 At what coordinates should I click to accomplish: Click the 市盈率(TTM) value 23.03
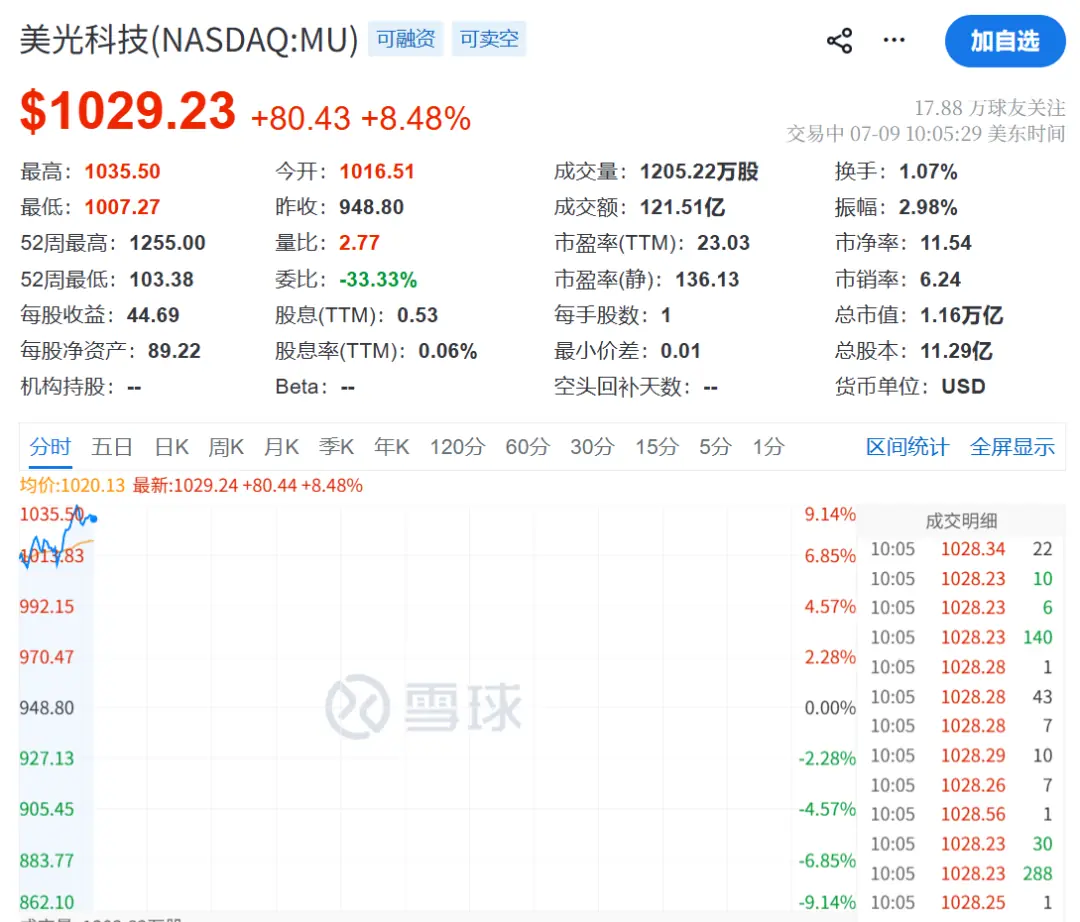[723, 243]
